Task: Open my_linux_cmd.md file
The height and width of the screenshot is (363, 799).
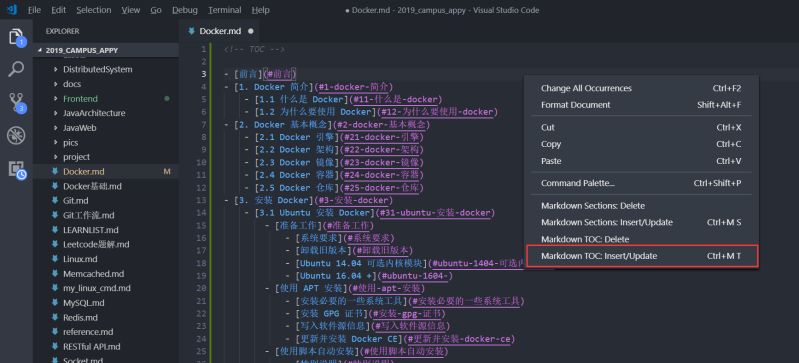Action: [x=106, y=288]
